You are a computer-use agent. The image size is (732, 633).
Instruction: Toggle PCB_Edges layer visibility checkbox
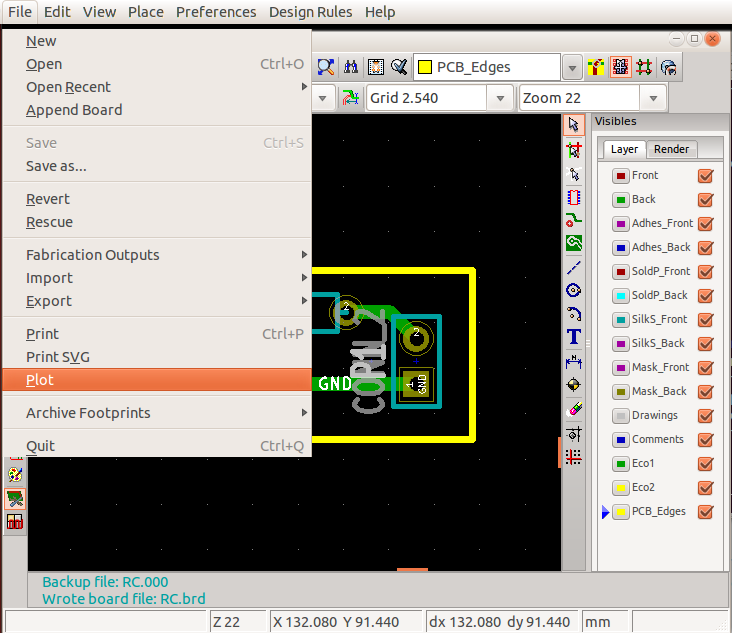pyautogui.click(x=705, y=512)
